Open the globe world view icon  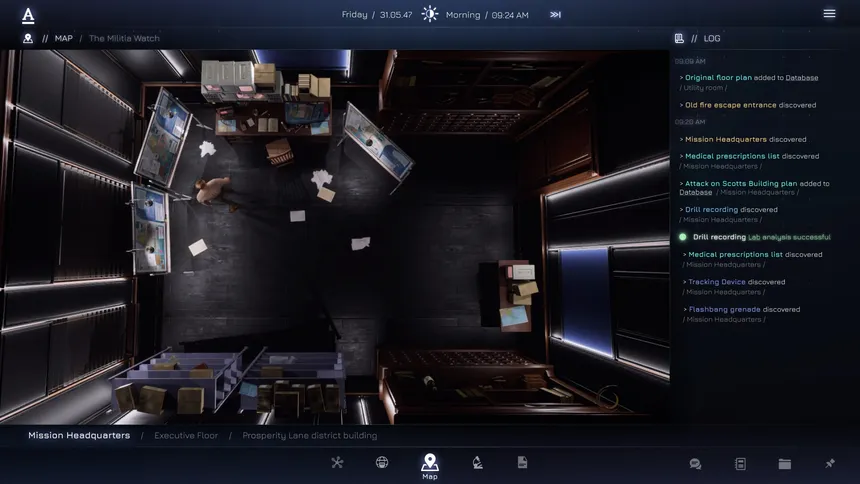382,463
